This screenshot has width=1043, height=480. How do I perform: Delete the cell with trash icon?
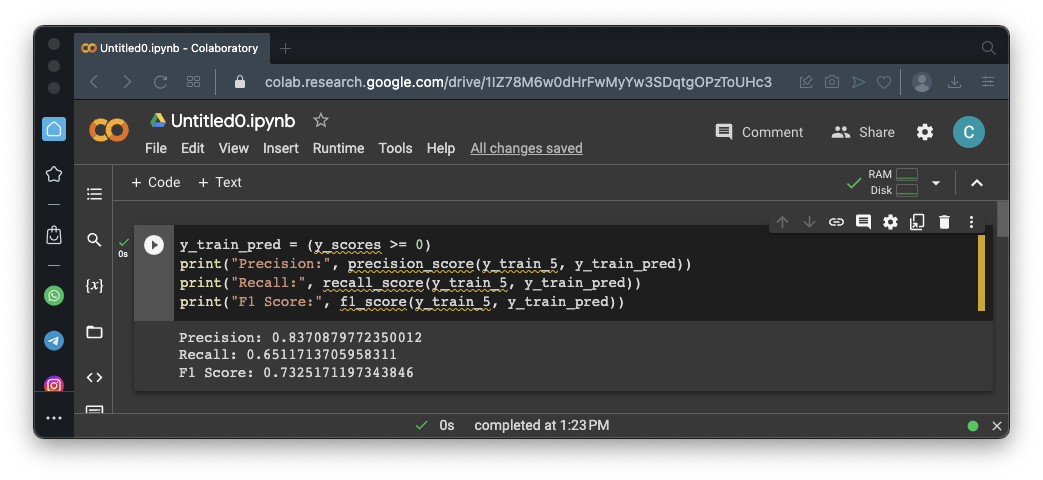[x=944, y=222]
